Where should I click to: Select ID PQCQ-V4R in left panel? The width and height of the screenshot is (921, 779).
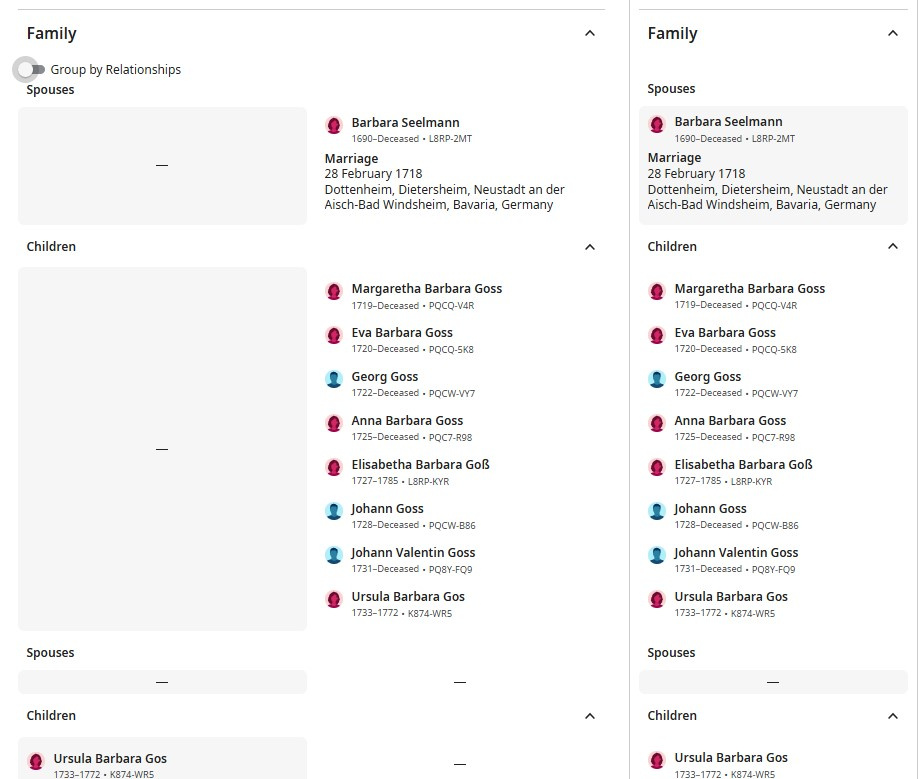click(x=451, y=305)
